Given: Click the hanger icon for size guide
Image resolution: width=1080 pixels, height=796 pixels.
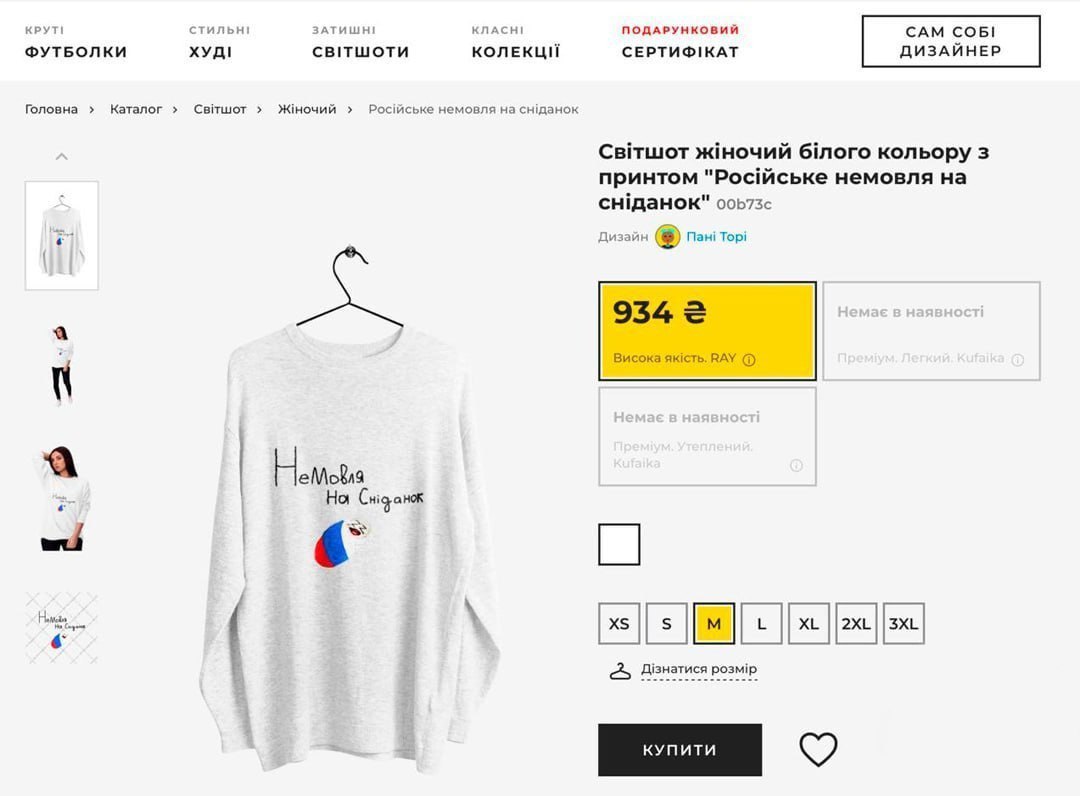Looking at the screenshot, I should 620,670.
